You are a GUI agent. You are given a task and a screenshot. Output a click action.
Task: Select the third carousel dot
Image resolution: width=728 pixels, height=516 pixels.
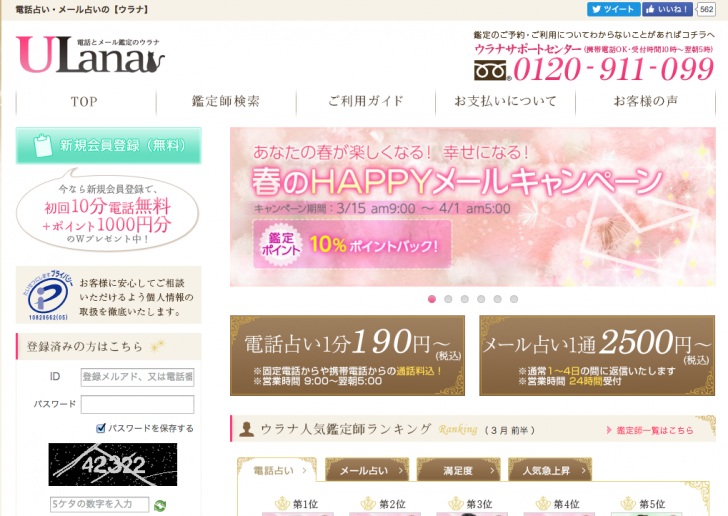click(x=465, y=299)
